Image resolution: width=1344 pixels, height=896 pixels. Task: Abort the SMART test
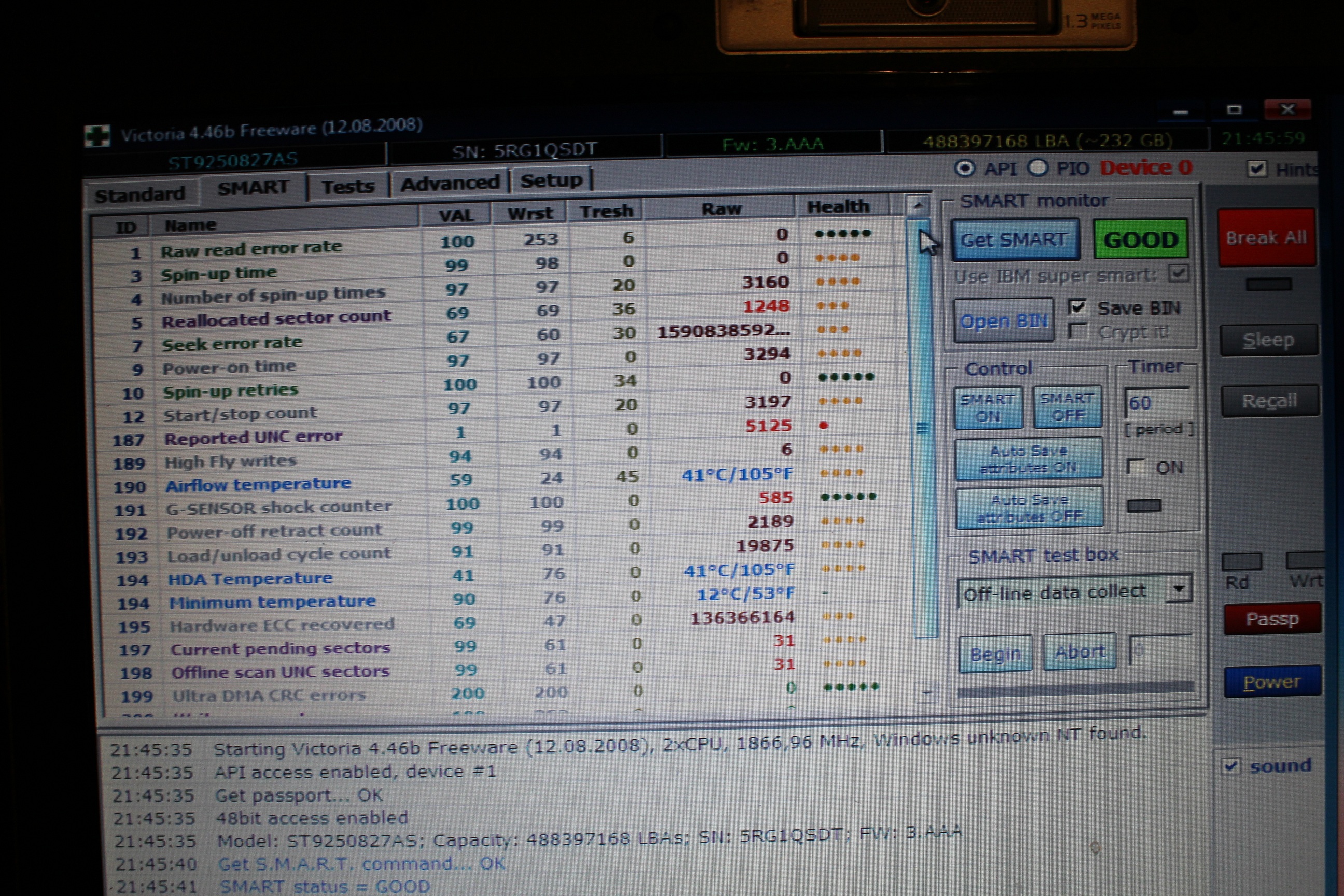point(1080,651)
